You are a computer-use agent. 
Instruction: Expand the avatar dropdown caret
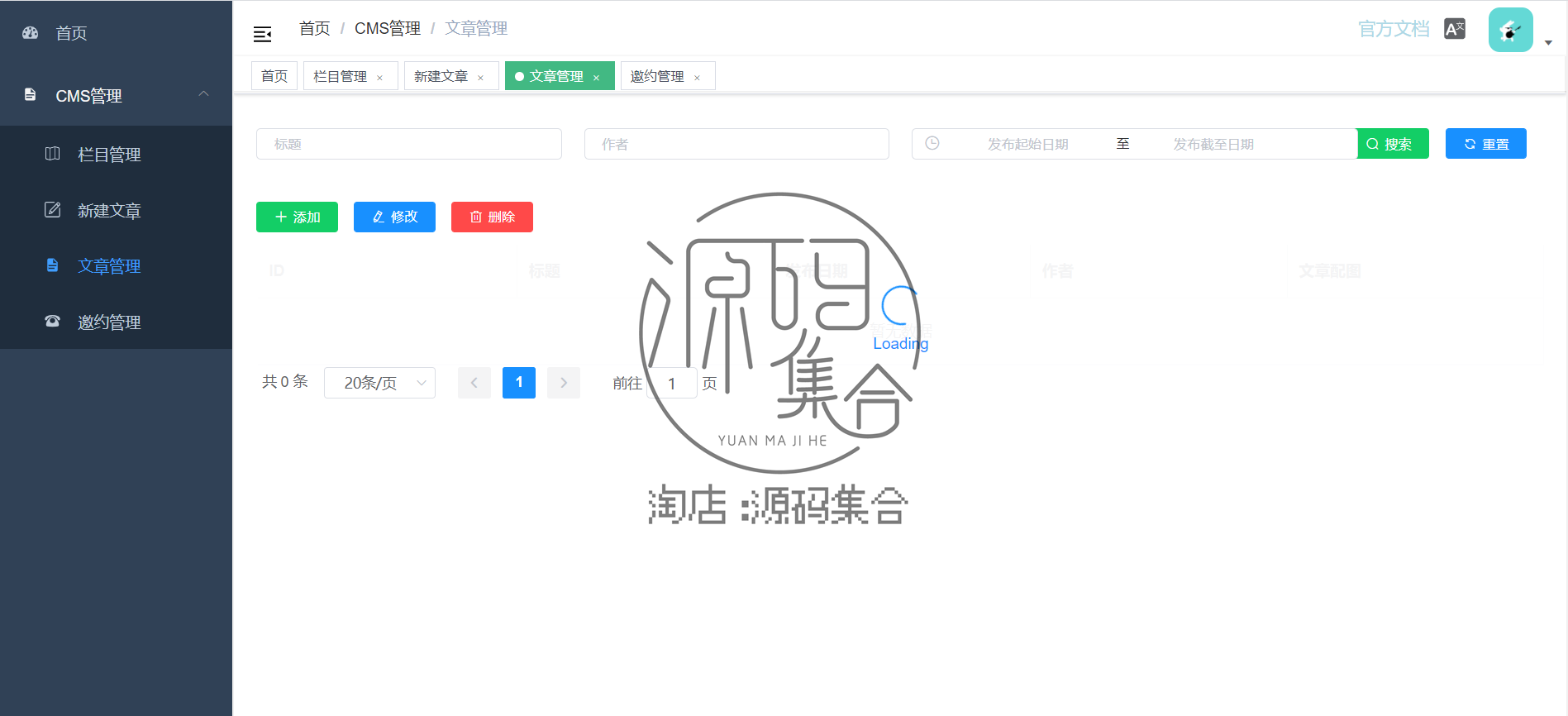(x=1548, y=42)
